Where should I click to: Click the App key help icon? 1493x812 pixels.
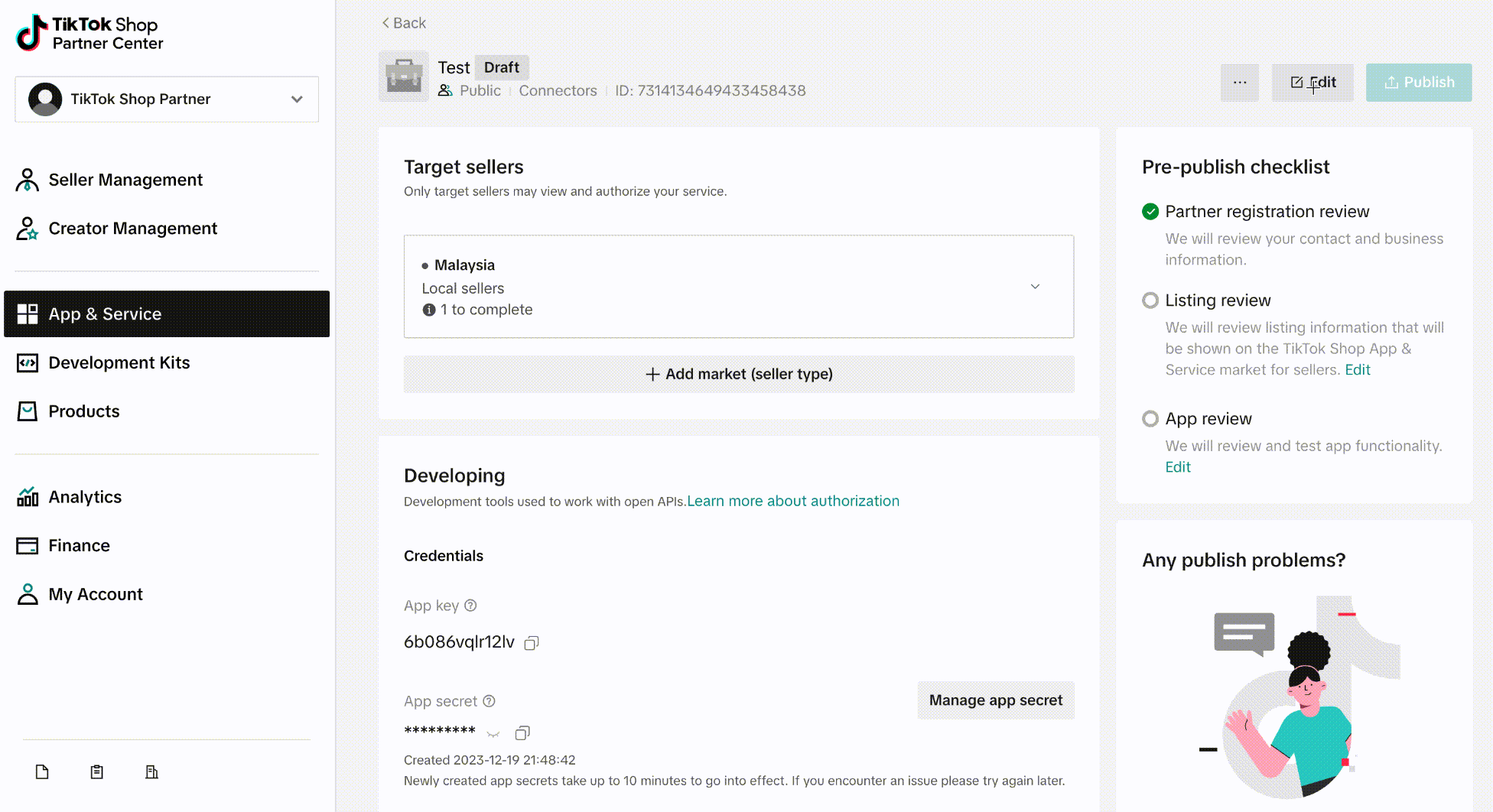point(471,606)
